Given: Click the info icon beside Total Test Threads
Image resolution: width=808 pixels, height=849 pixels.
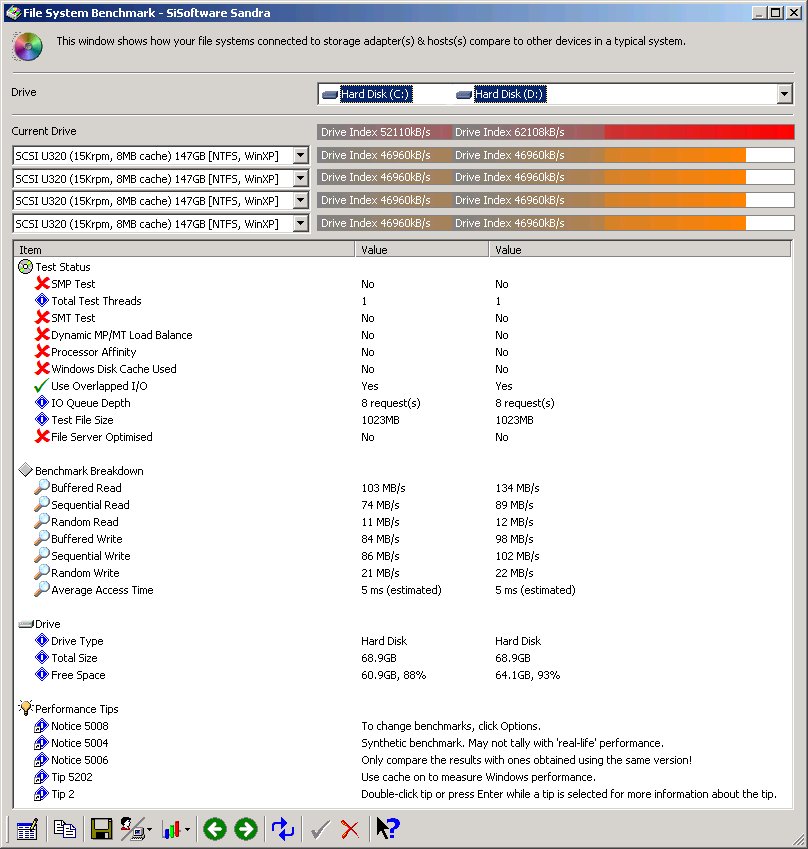Looking at the screenshot, I should [42, 300].
